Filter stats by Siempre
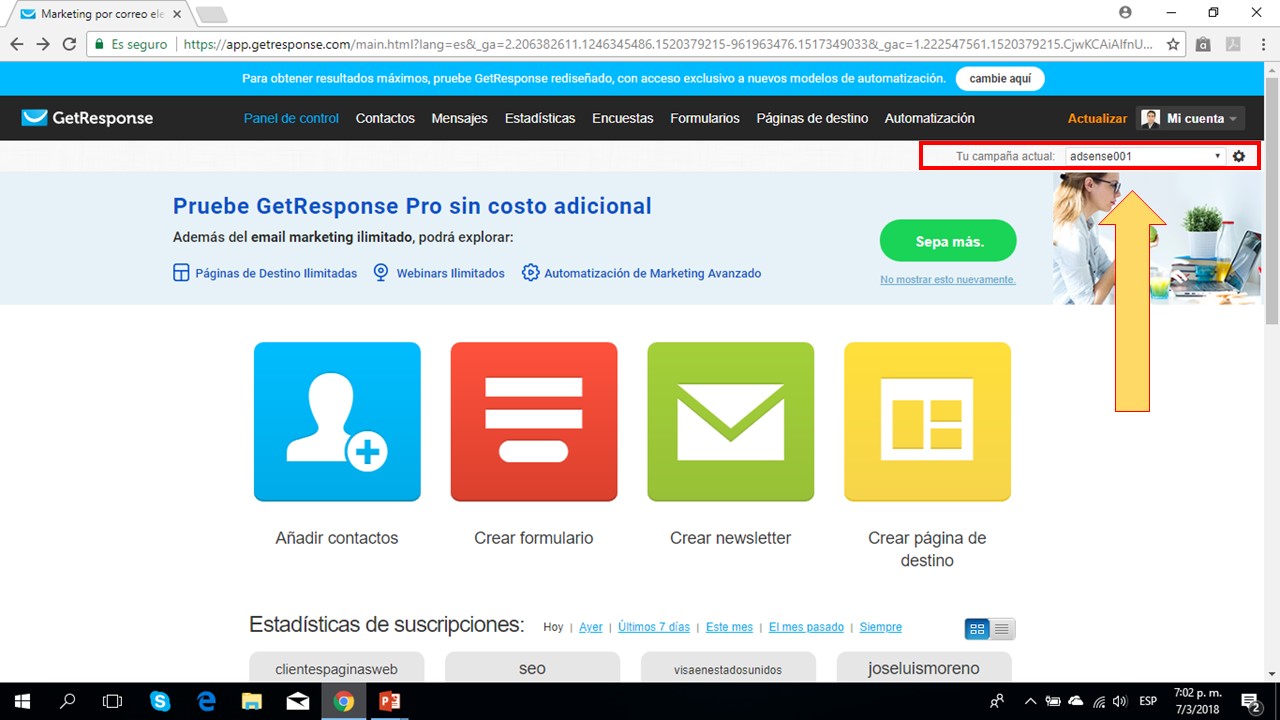Image resolution: width=1280 pixels, height=720 pixels. click(x=880, y=627)
